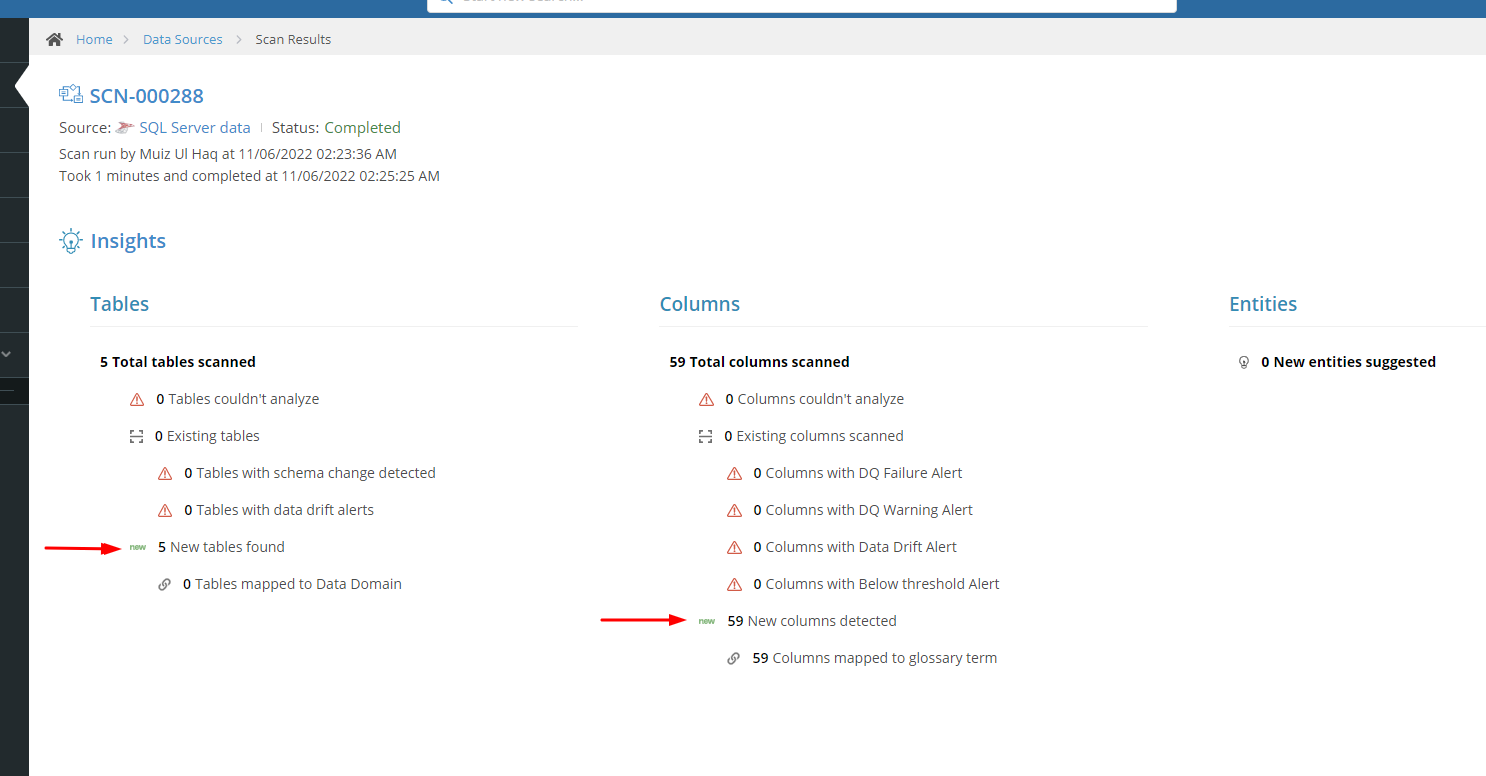Click scan icon beside Existing tables

point(137,436)
